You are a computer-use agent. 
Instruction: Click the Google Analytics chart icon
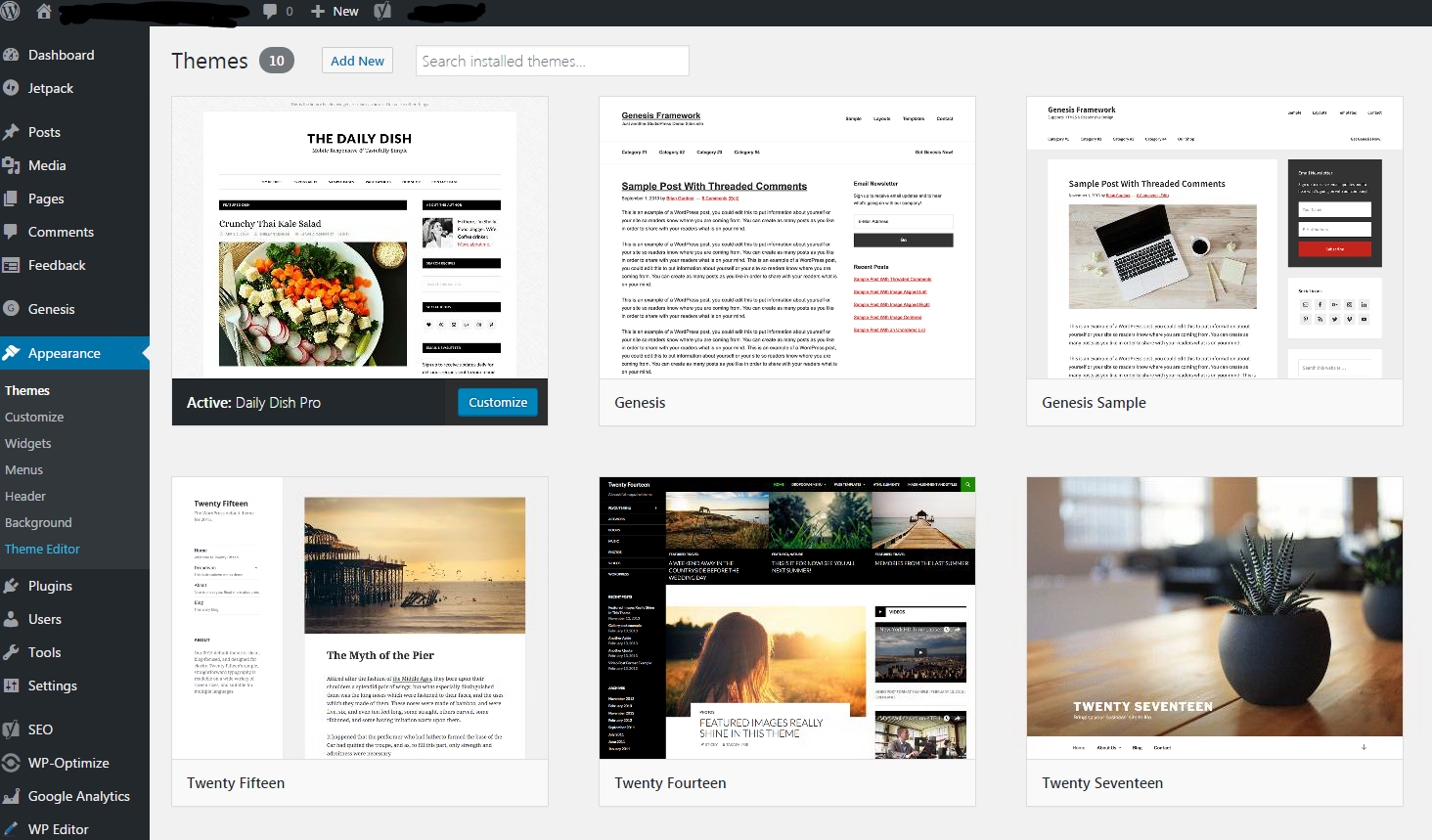coord(11,796)
